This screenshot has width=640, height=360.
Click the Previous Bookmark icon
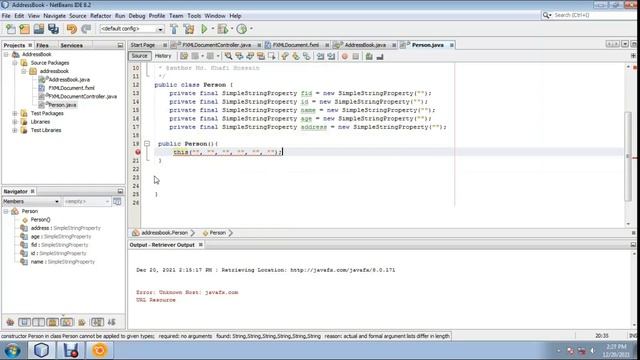[285, 56]
